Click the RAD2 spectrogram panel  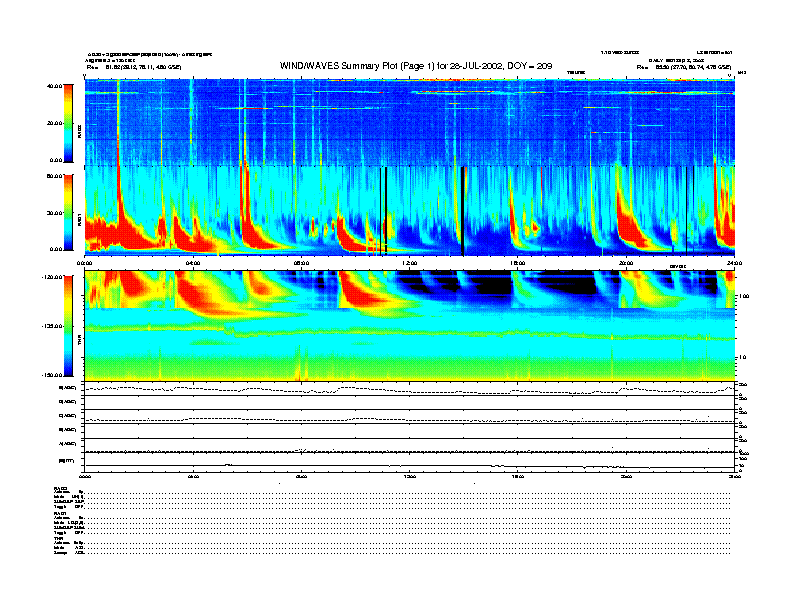click(410, 122)
